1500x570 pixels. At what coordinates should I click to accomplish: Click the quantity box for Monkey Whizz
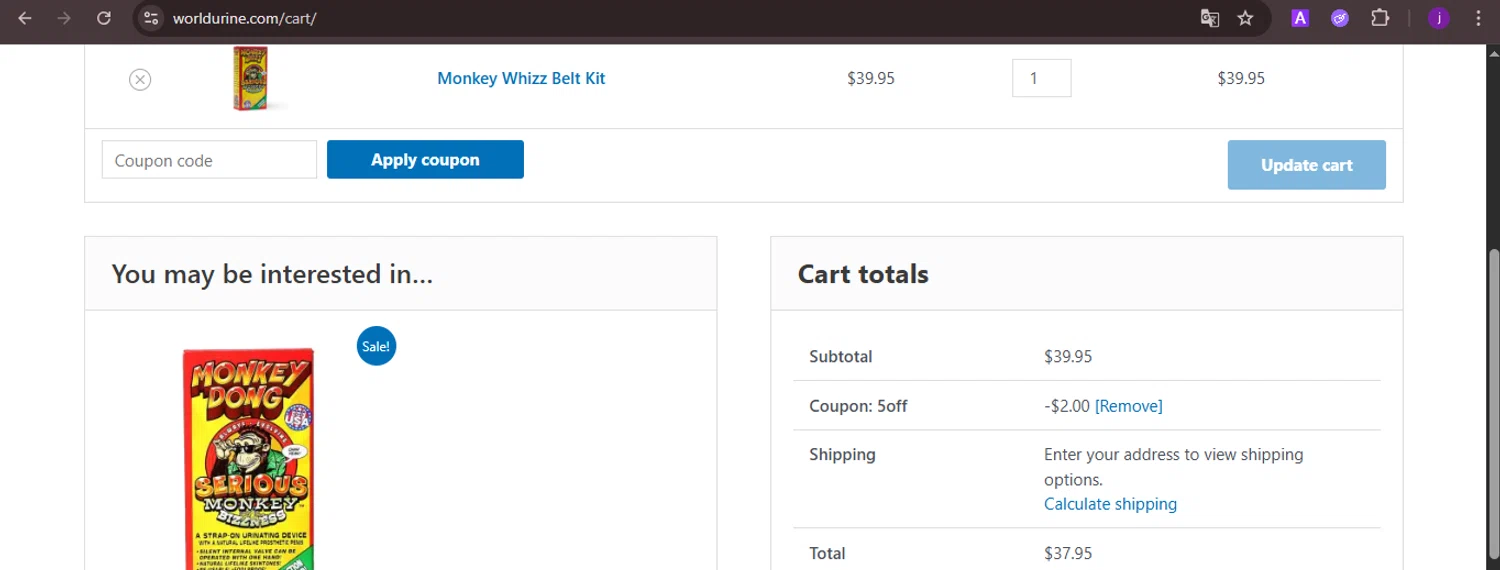coord(1041,78)
